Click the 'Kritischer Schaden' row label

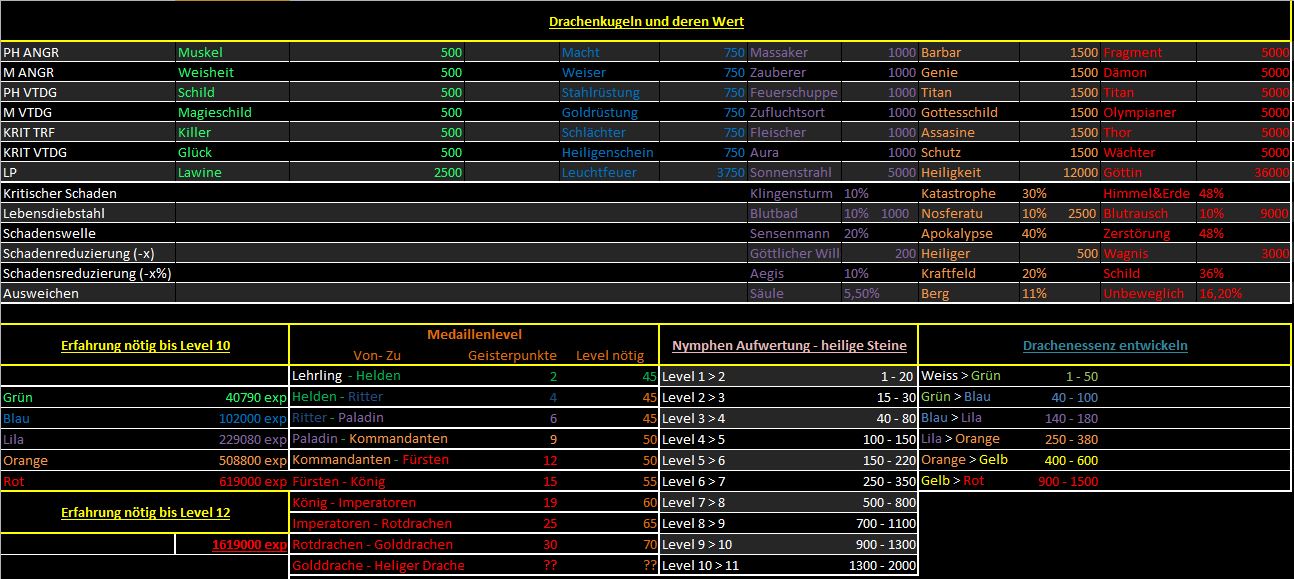click(60, 193)
